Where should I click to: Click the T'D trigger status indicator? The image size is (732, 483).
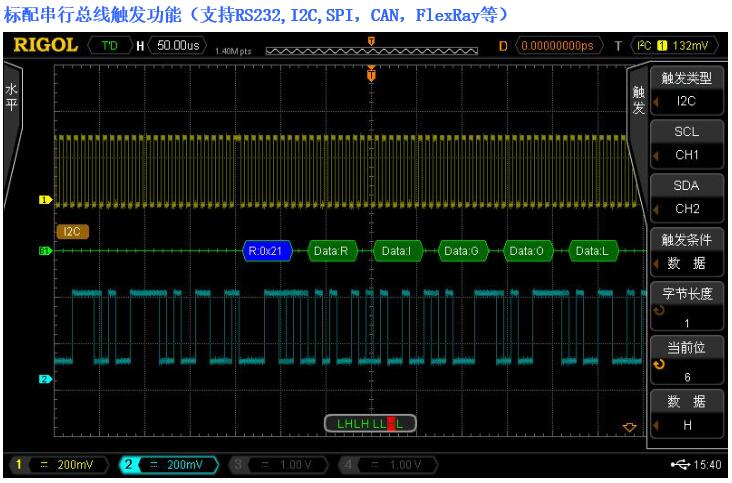tap(108, 45)
